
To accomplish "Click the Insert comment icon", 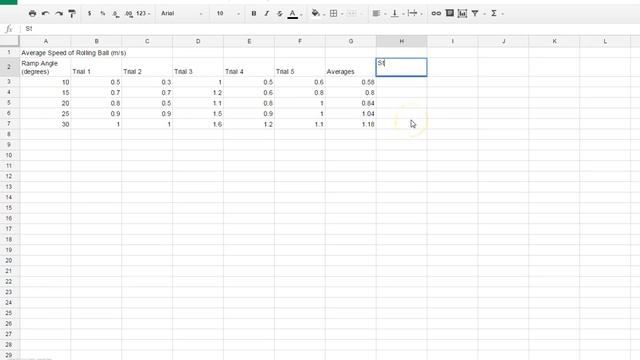I will [x=449, y=13].
